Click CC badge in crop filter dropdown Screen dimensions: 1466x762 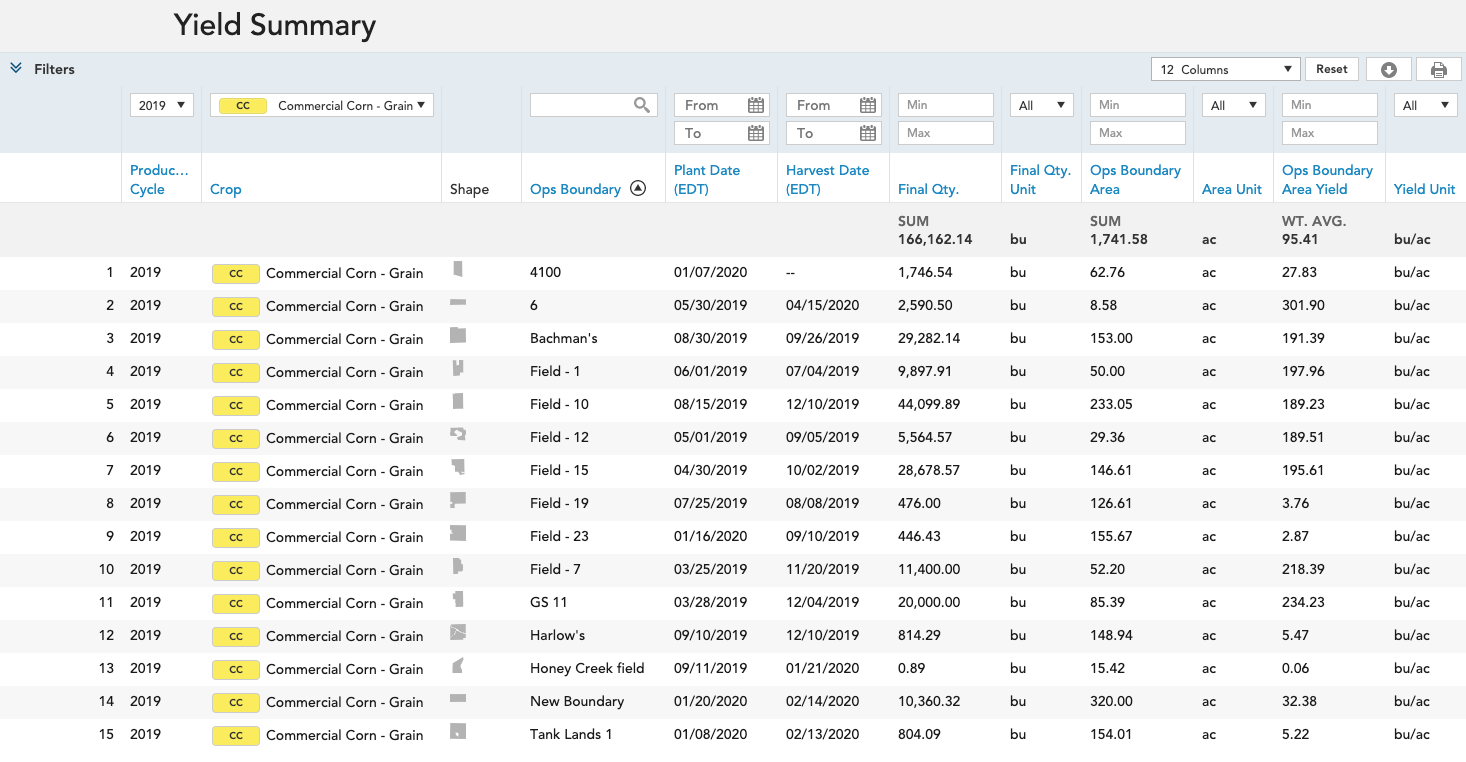243,105
